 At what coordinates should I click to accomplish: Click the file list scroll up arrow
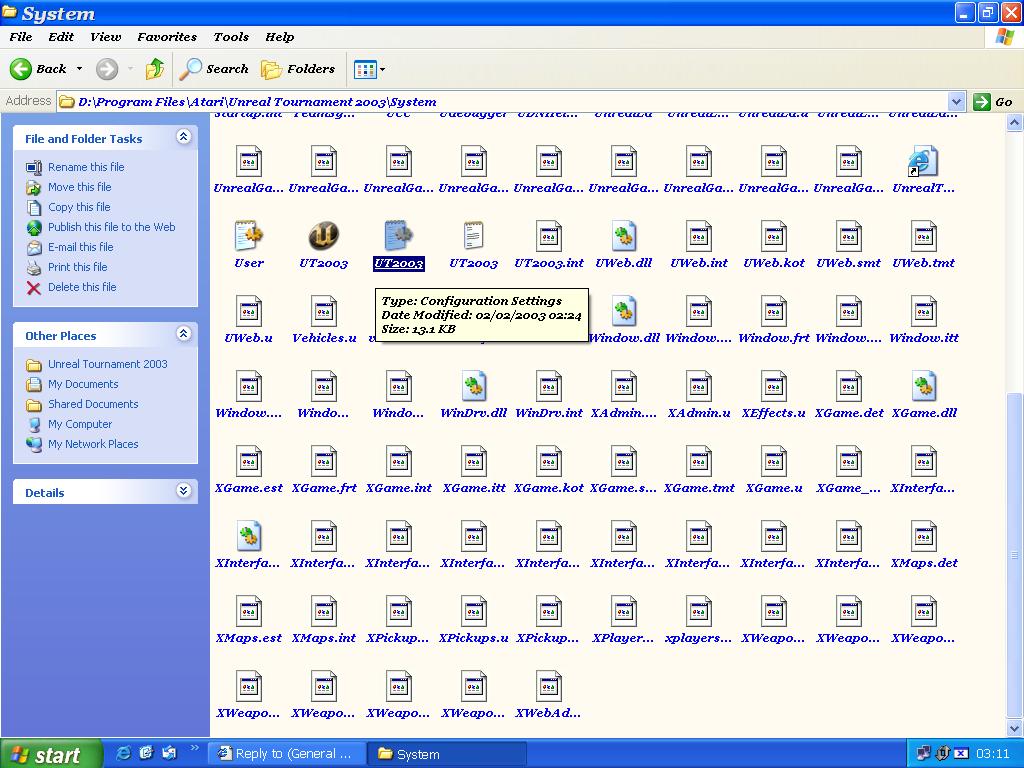(1014, 123)
